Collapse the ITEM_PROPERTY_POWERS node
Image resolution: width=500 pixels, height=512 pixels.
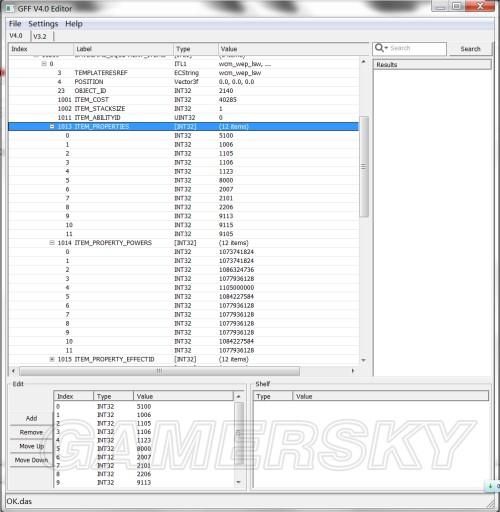[x=52, y=243]
